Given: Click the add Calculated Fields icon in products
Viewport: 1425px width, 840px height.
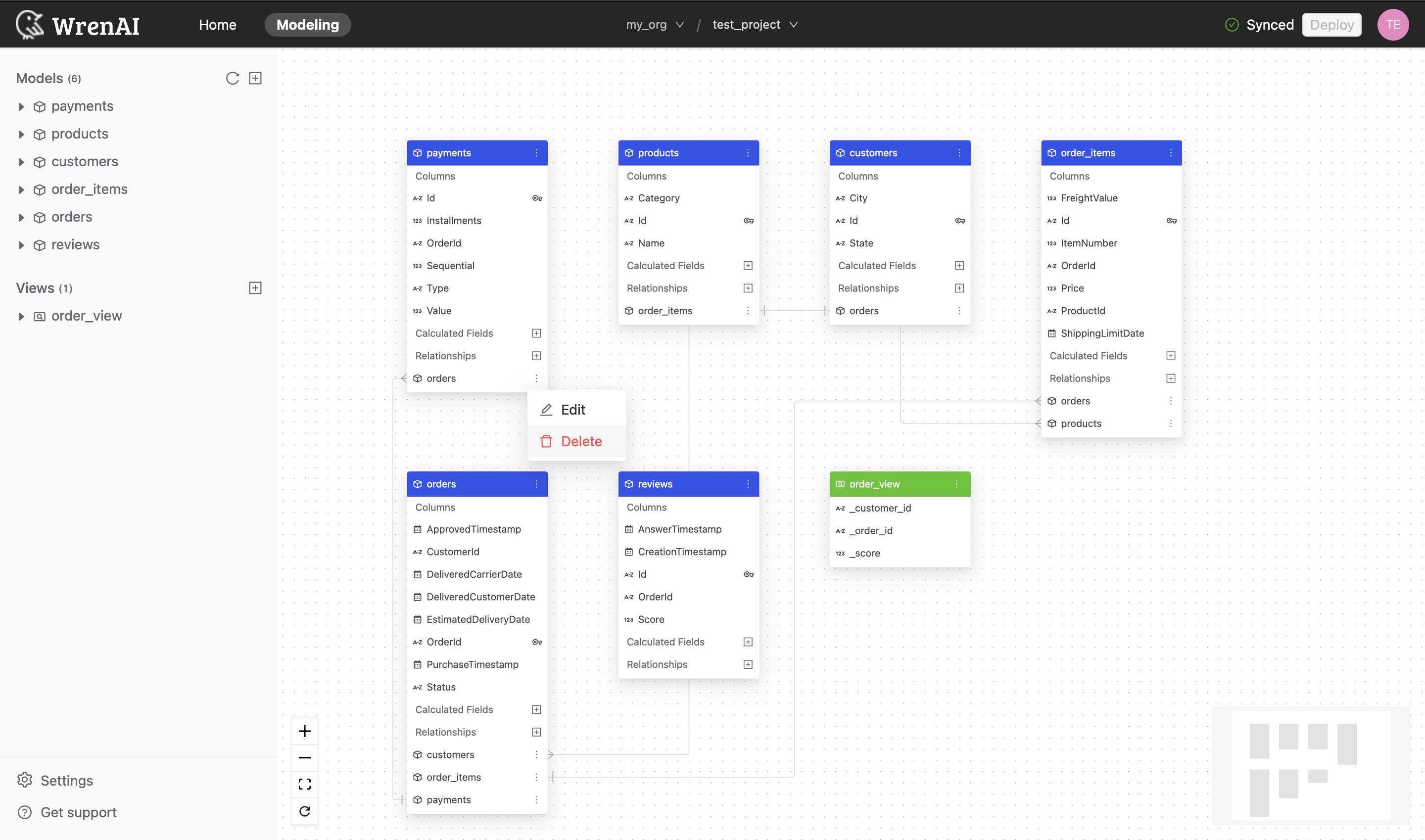Looking at the screenshot, I should tap(747, 265).
